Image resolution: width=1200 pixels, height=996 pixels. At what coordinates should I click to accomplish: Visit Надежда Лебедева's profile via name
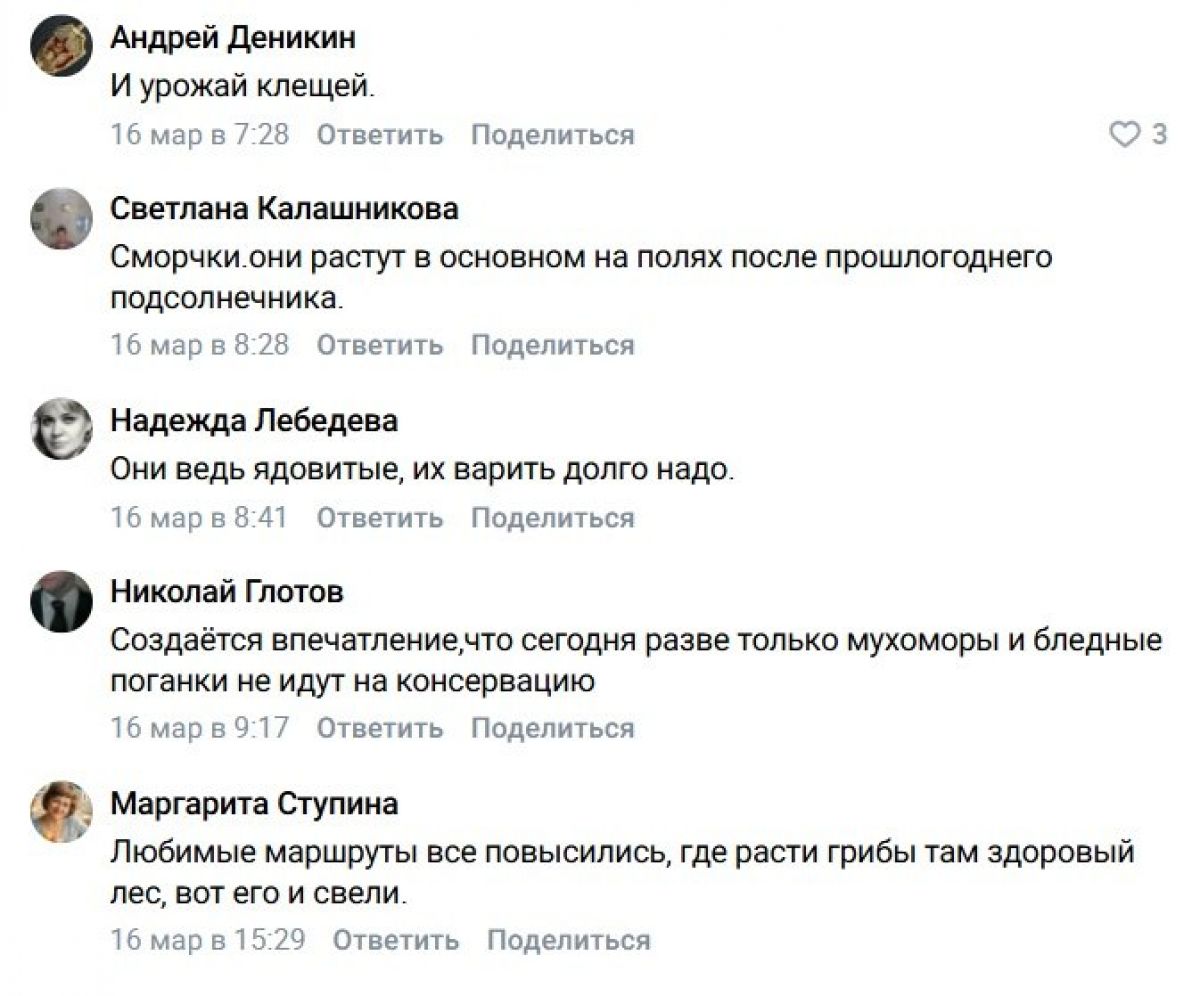[253, 421]
